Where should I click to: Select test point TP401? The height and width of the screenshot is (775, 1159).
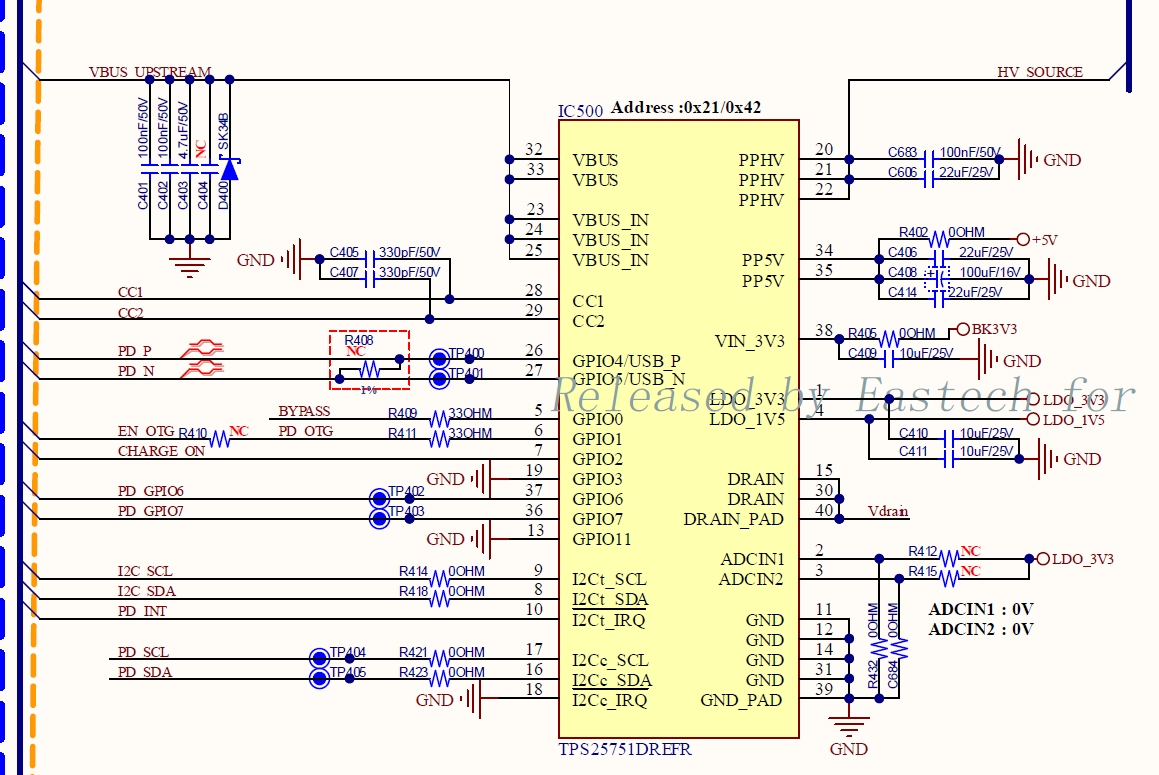click(x=439, y=379)
